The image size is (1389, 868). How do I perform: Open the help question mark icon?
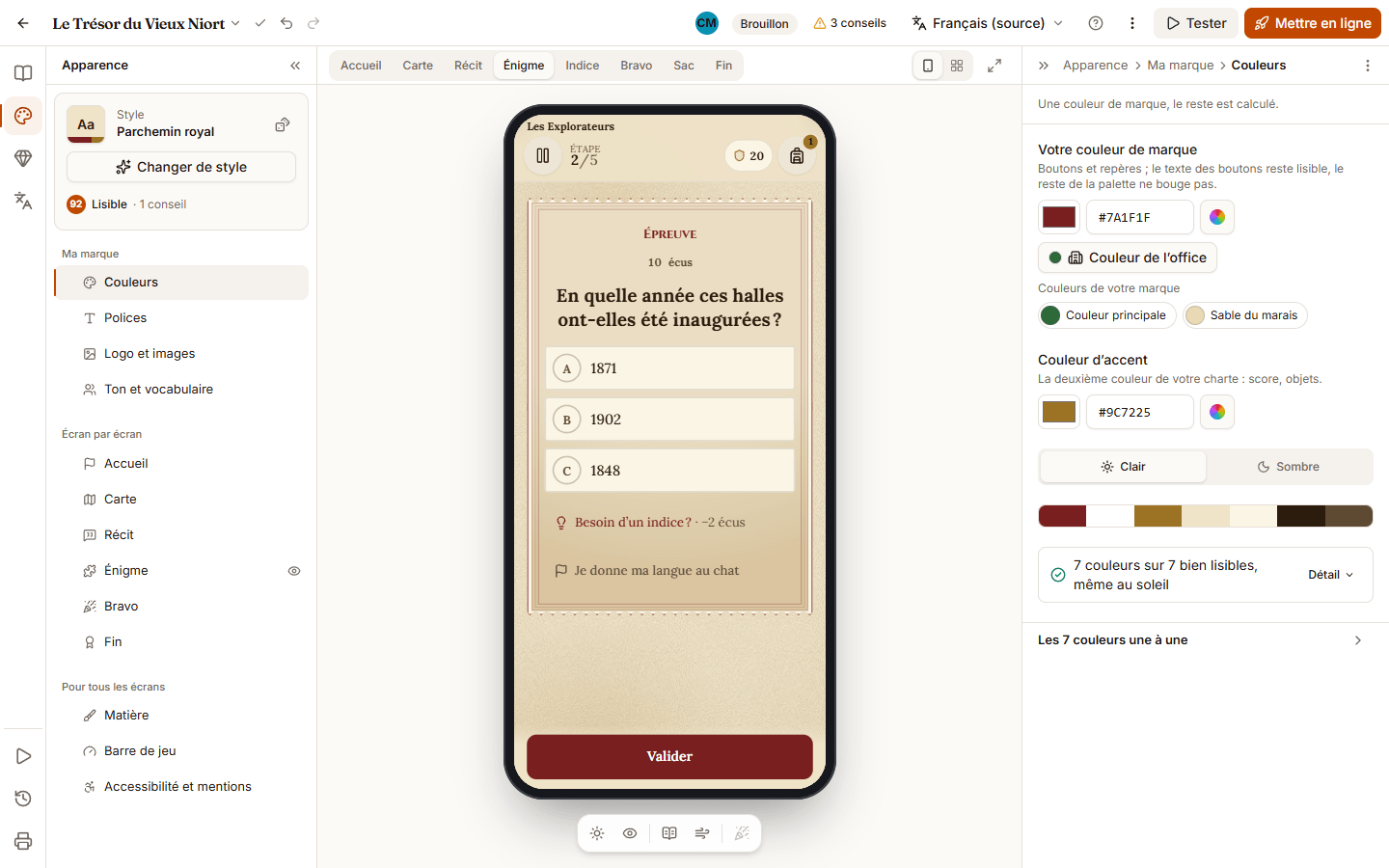coord(1096,23)
